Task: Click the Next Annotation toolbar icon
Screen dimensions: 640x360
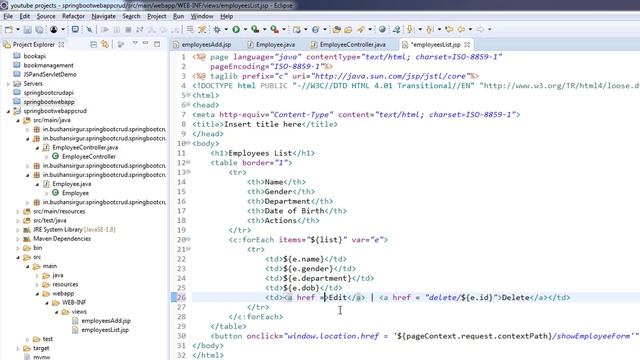Action: (x=410, y=29)
